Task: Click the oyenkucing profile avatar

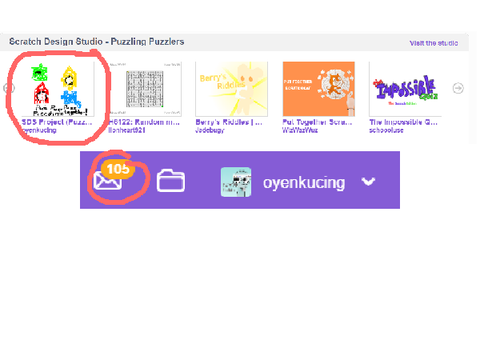Action: coord(236,182)
